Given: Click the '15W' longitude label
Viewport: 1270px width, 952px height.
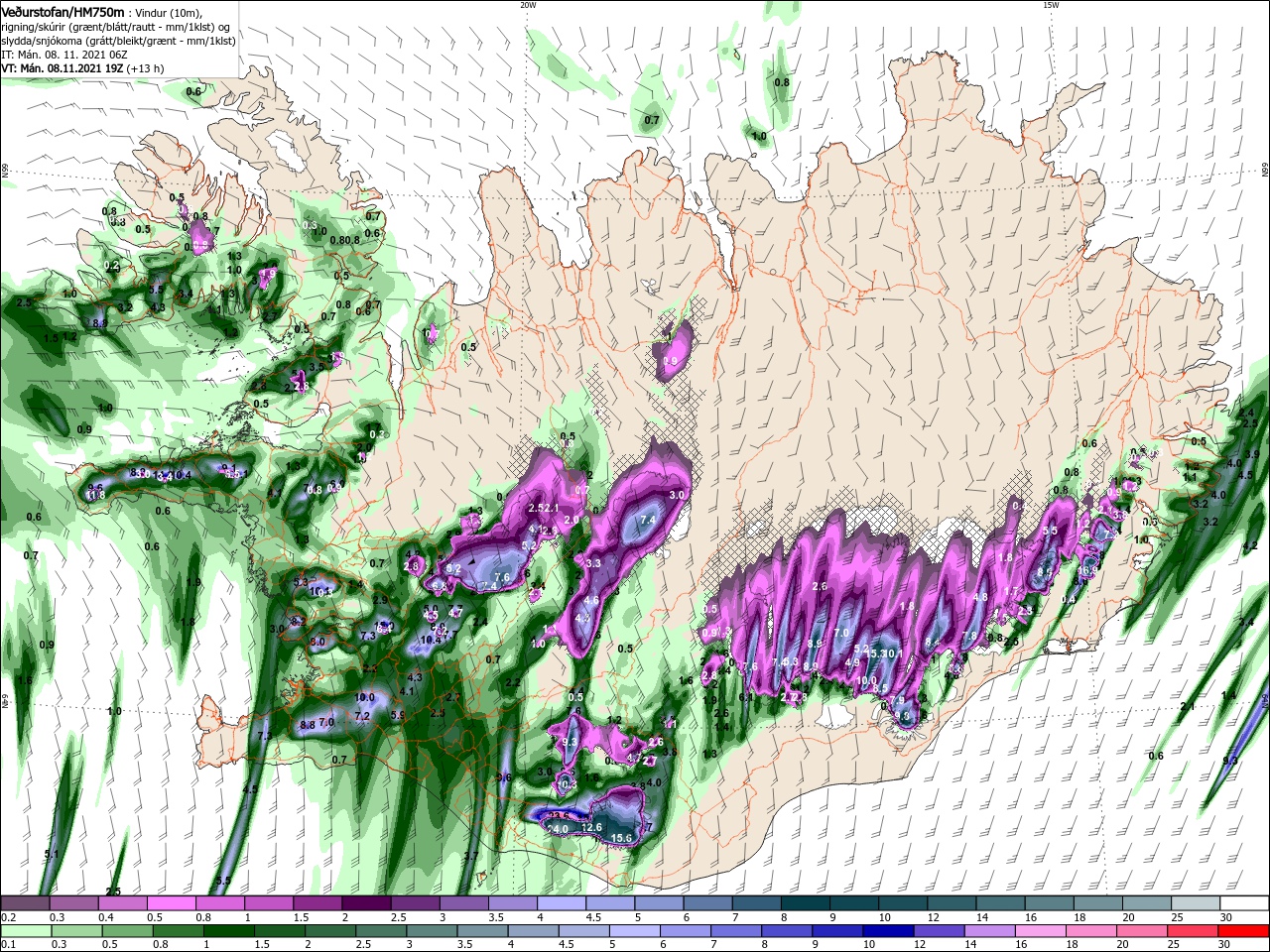Looking at the screenshot, I should coord(1051,5).
